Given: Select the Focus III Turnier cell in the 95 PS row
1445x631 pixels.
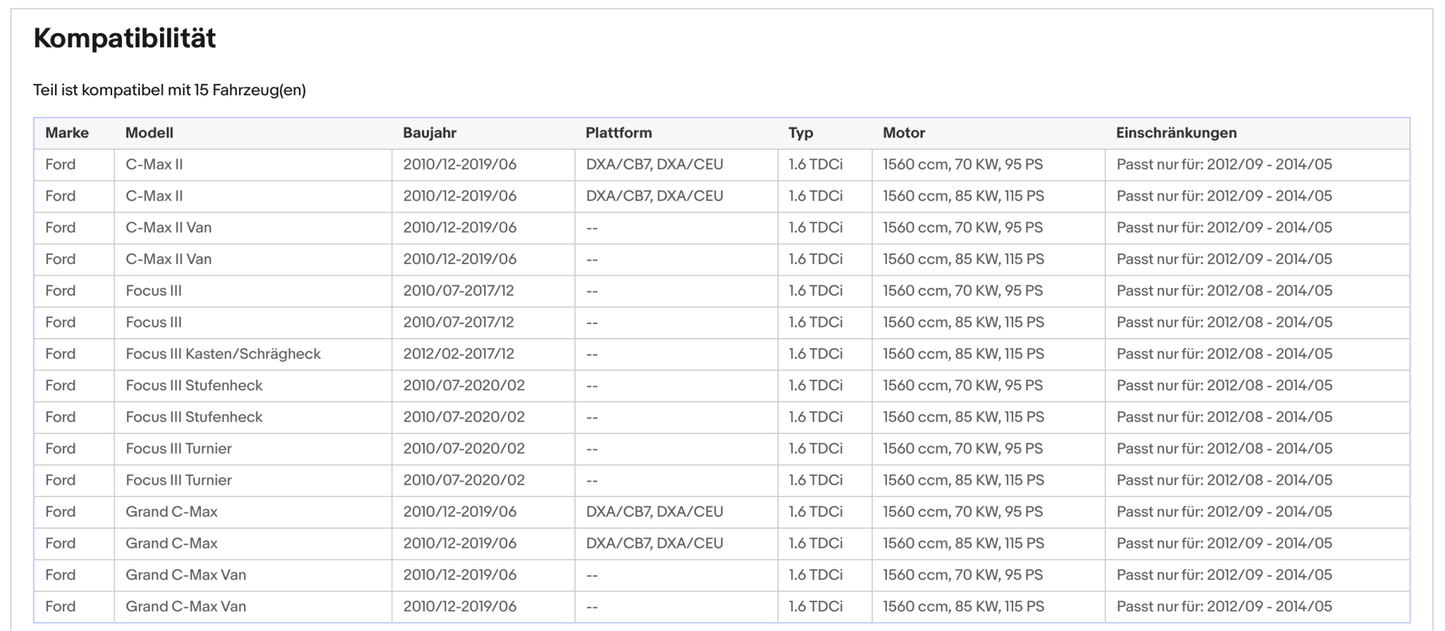Looking at the screenshot, I should (178, 448).
